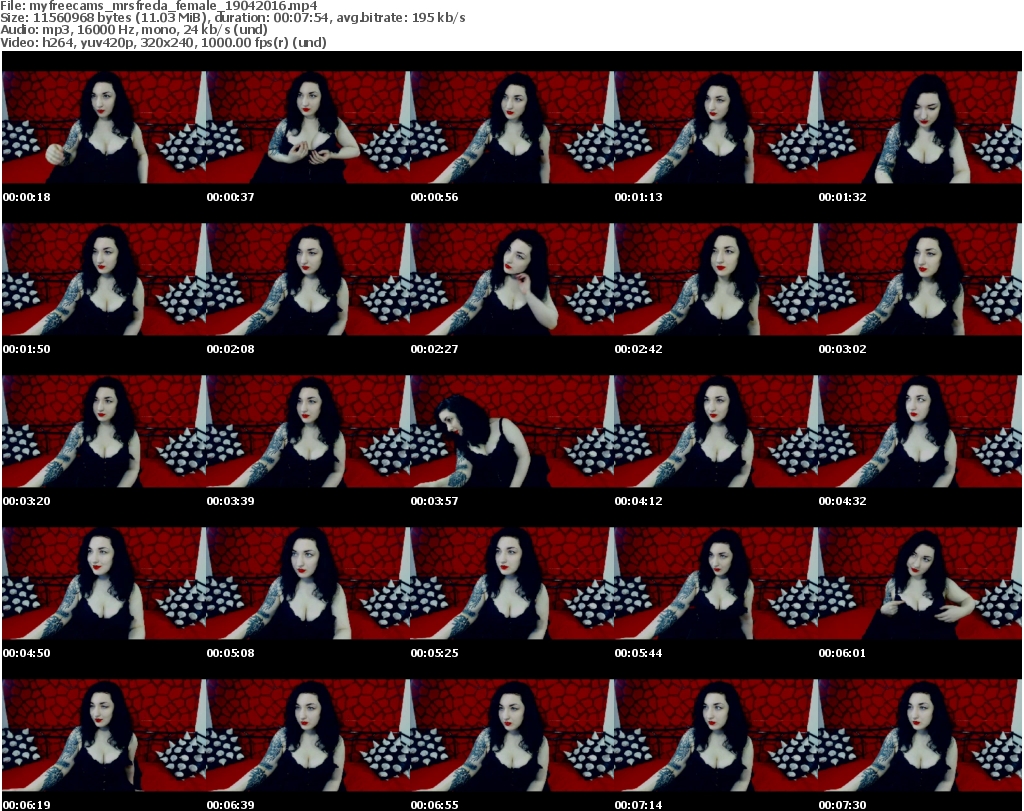Open the frame captured at 00:03:20
Screen dimensions: 1024x811
pyautogui.click(x=104, y=431)
